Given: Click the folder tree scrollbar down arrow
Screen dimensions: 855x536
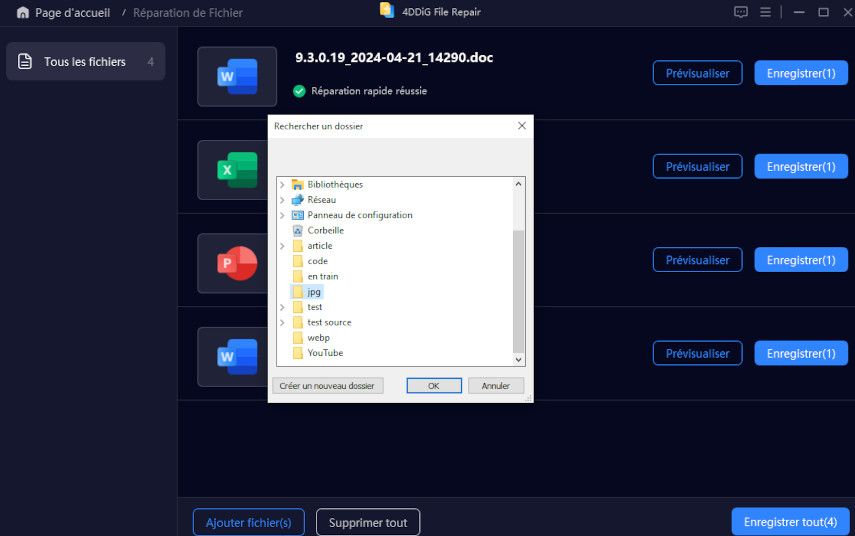Looking at the screenshot, I should [518, 359].
